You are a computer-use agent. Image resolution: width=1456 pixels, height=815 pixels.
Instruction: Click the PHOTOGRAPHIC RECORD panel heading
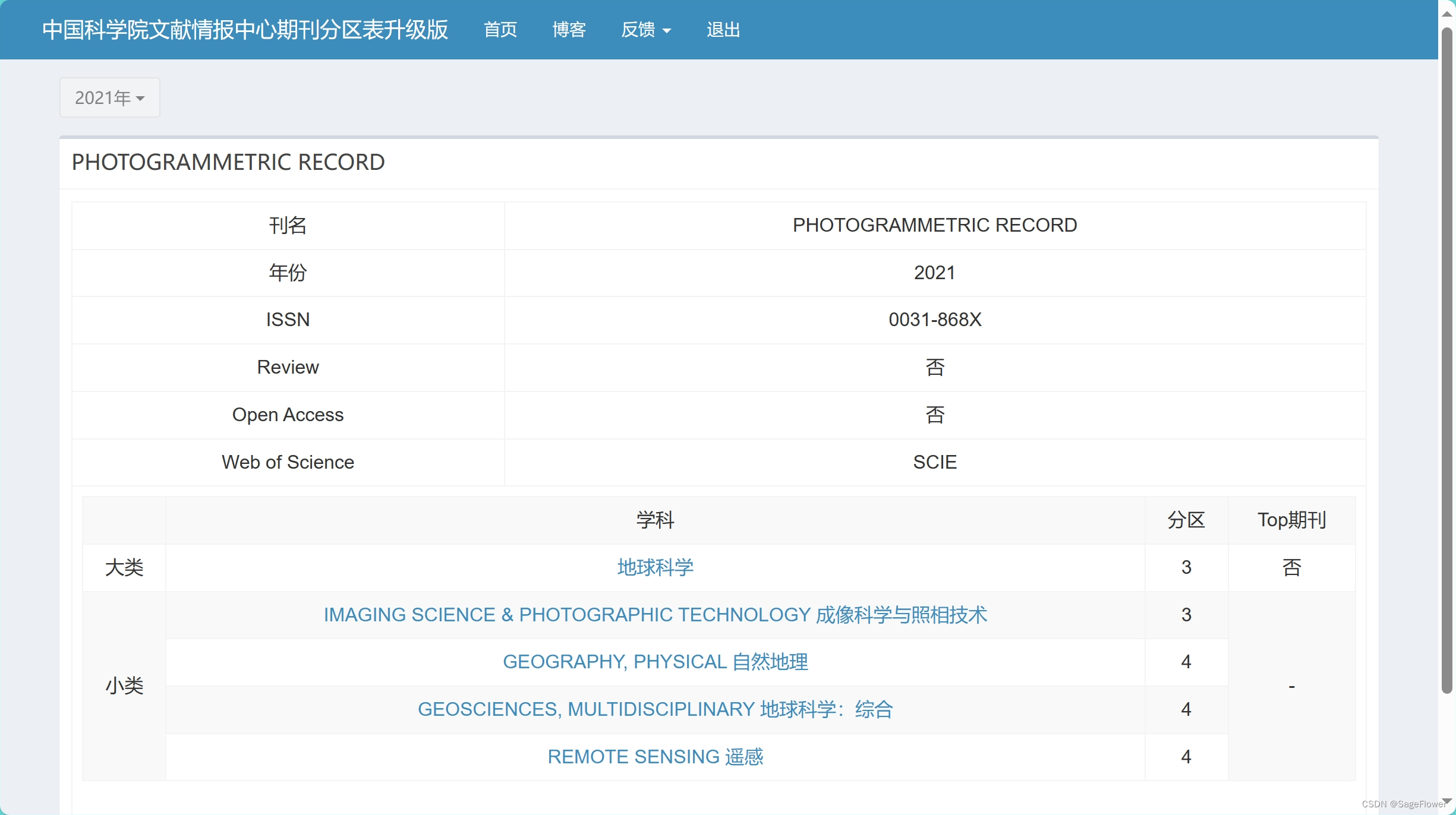[228, 162]
